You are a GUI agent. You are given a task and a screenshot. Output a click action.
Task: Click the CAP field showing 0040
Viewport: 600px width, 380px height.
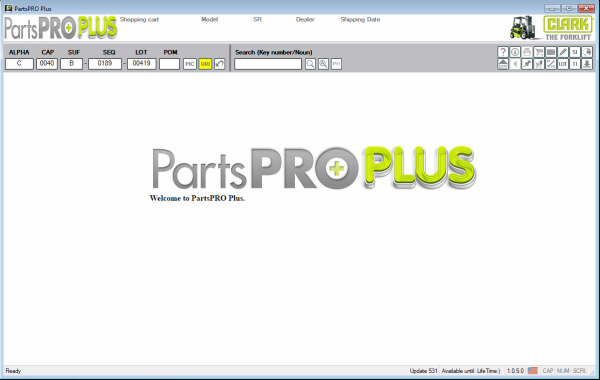[x=47, y=64]
